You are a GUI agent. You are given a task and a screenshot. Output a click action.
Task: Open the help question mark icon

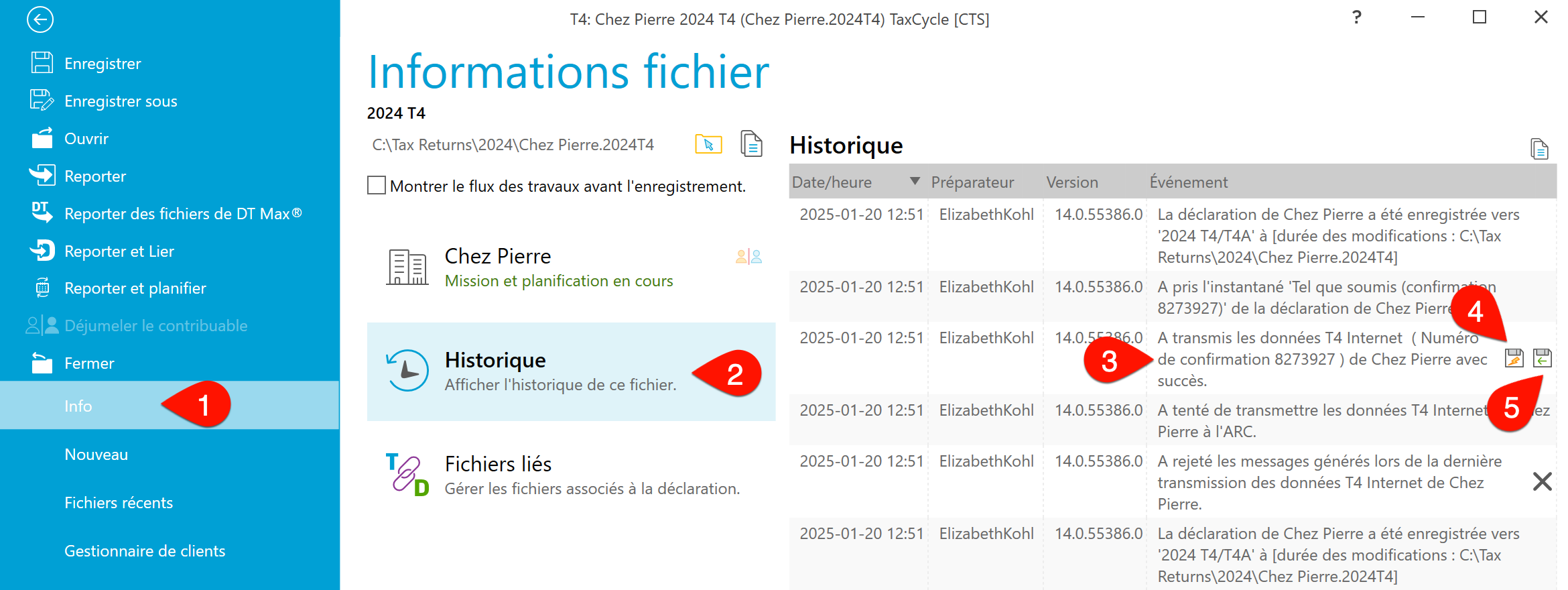(x=1357, y=17)
